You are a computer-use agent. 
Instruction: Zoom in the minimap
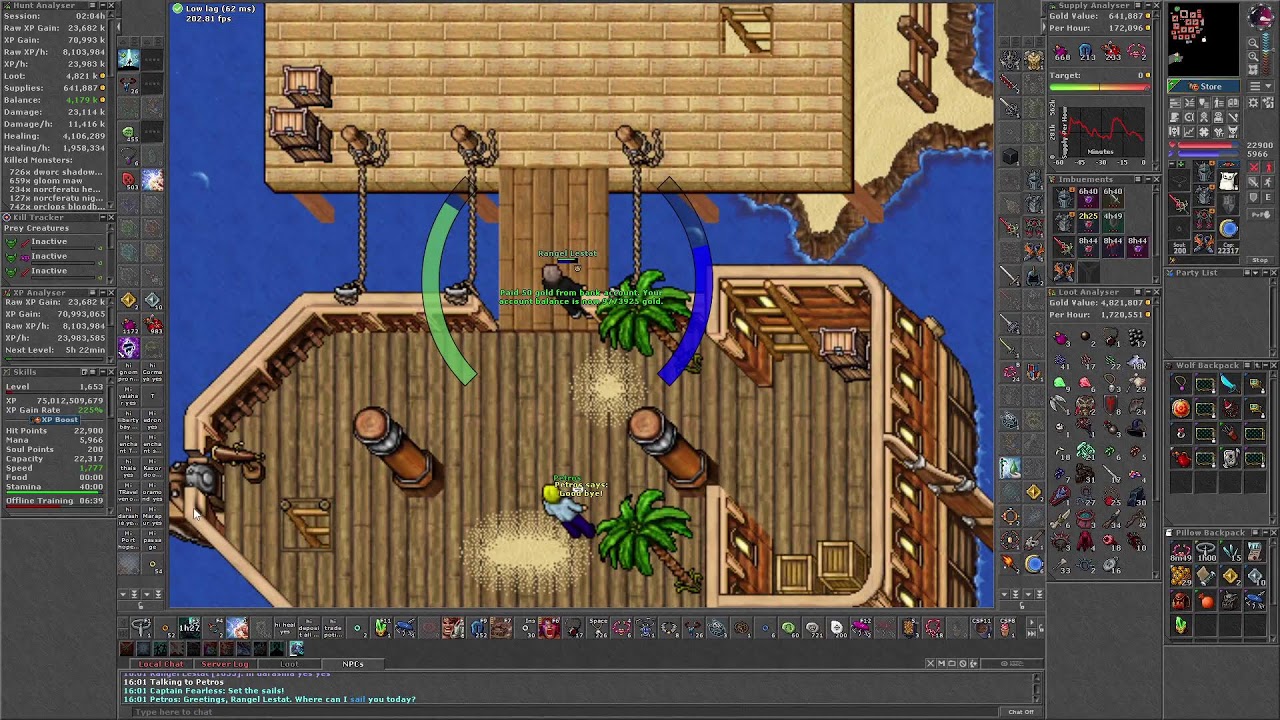click(1253, 57)
